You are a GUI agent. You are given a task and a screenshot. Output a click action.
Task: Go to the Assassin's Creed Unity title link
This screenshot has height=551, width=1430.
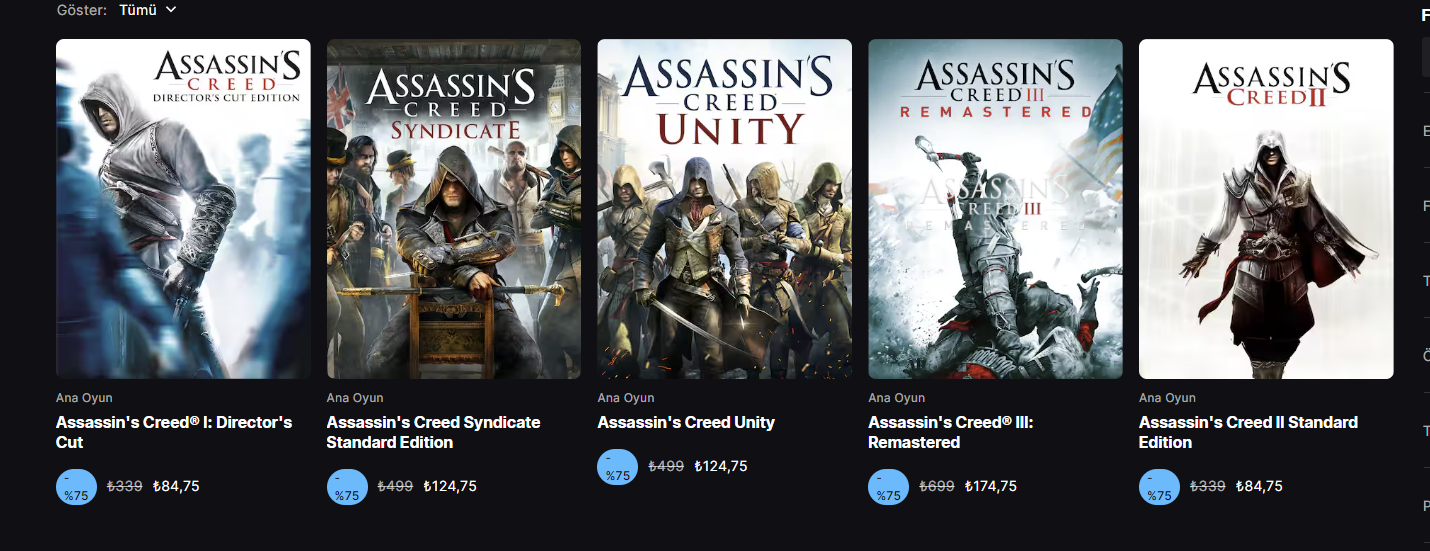tap(686, 422)
